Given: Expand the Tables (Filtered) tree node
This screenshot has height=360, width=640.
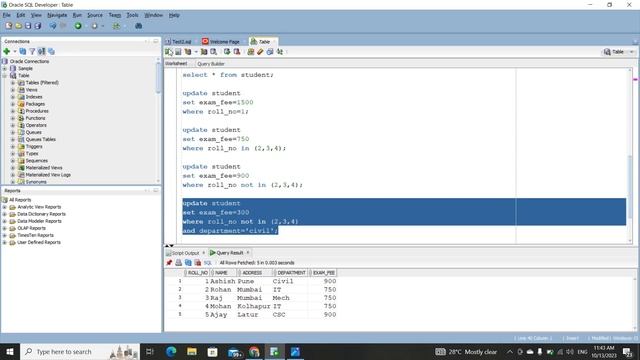Looking at the screenshot, I should 13,83.
